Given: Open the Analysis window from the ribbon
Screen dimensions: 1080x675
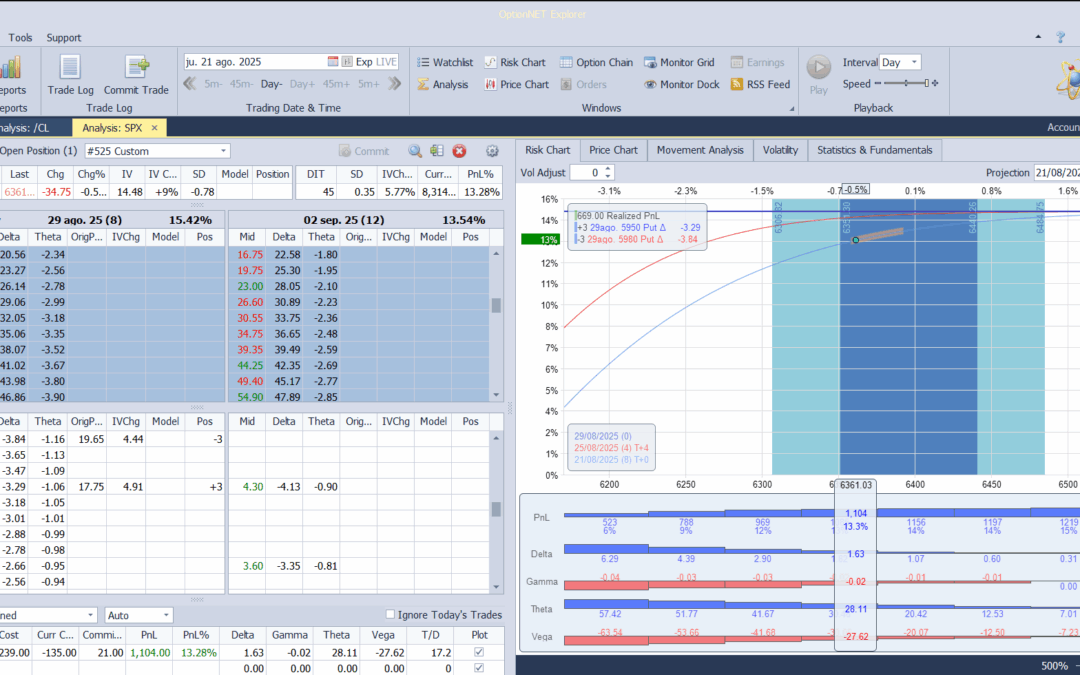Looking at the screenshot, I should point(442,84).
